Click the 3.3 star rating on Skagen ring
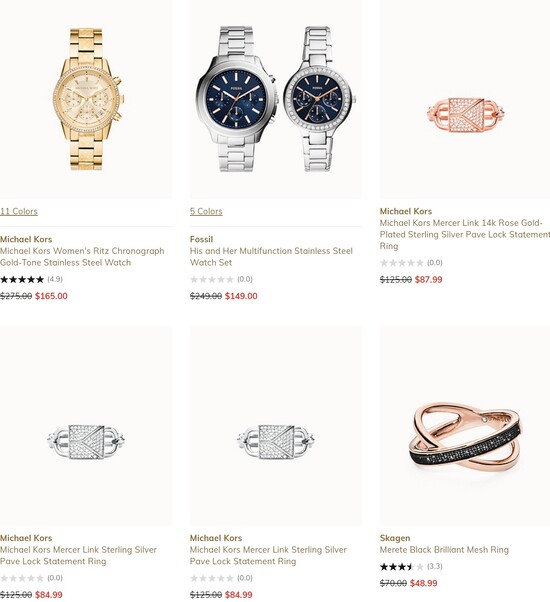Image resolution: width=550 pixels, height=602 pixels. coord(411,566)
